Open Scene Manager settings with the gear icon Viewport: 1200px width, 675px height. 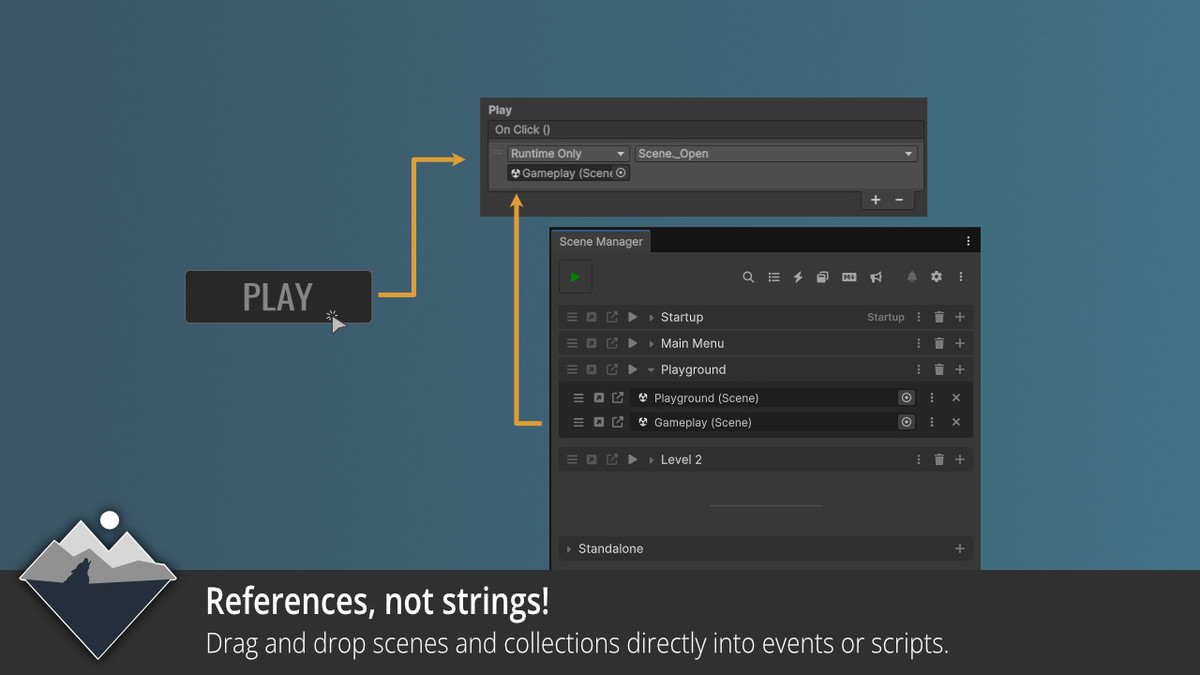pos(935,277)
